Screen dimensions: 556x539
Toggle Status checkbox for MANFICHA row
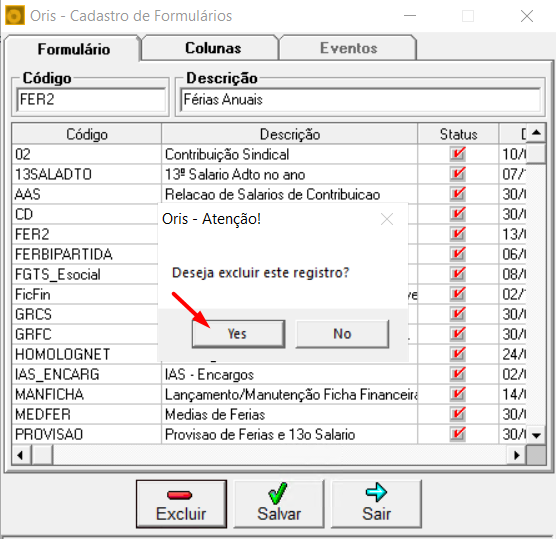tap(457, 394)
